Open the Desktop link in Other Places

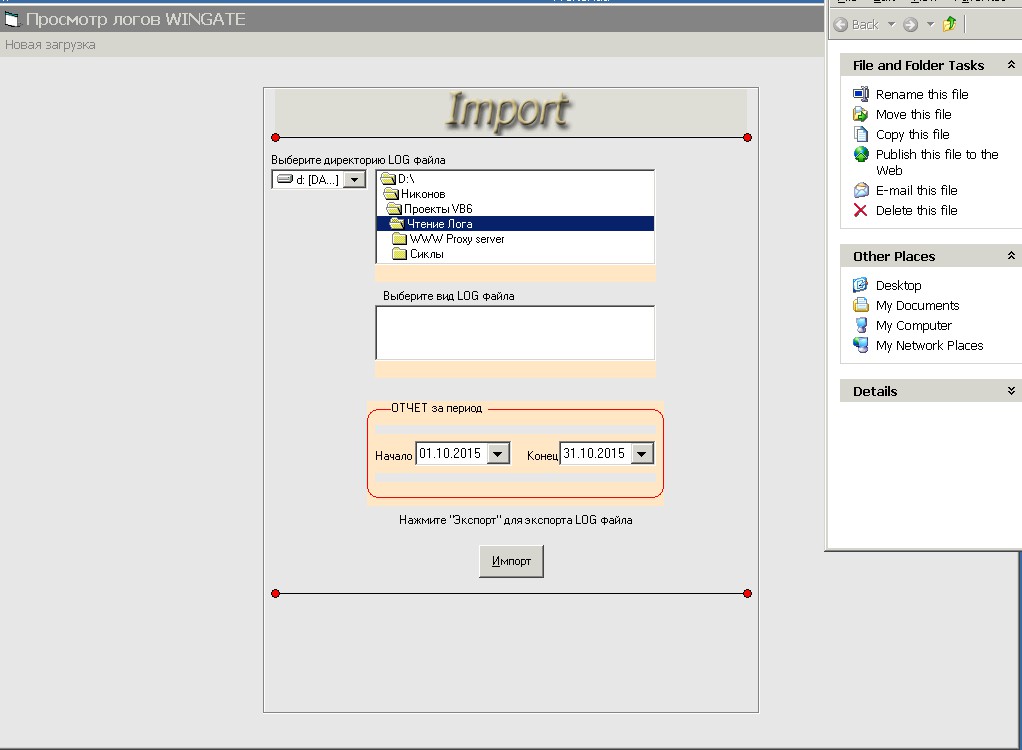[898, 285]
